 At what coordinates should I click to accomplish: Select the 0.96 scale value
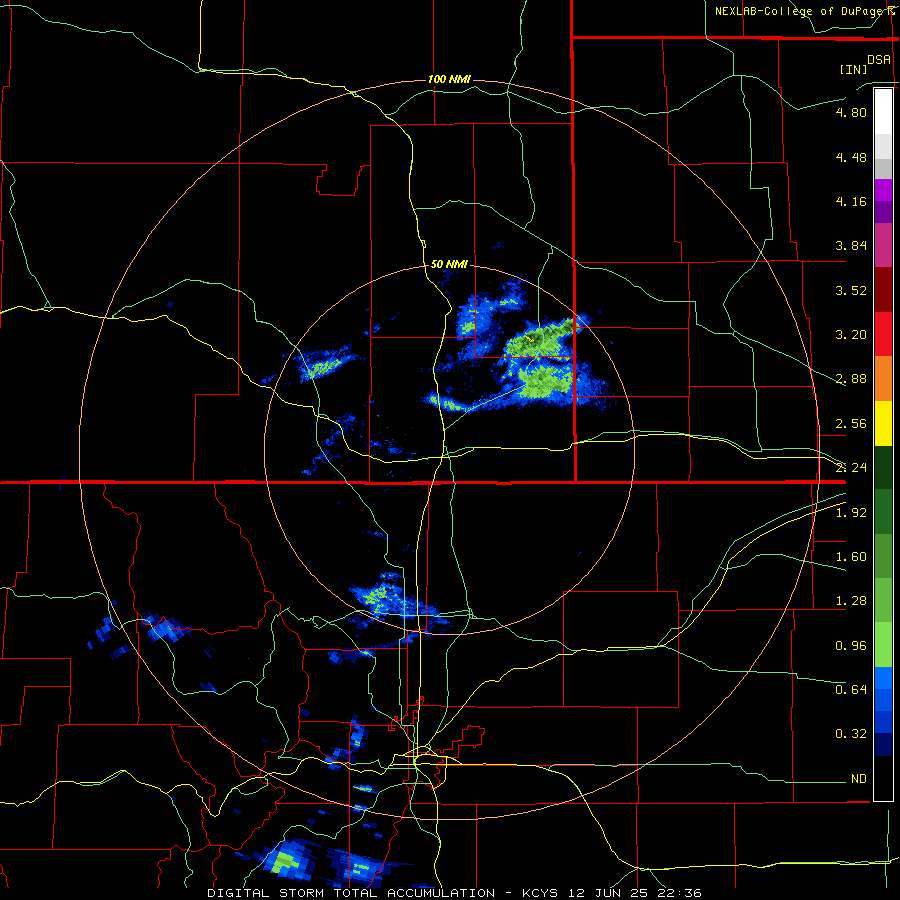[851, 646]
